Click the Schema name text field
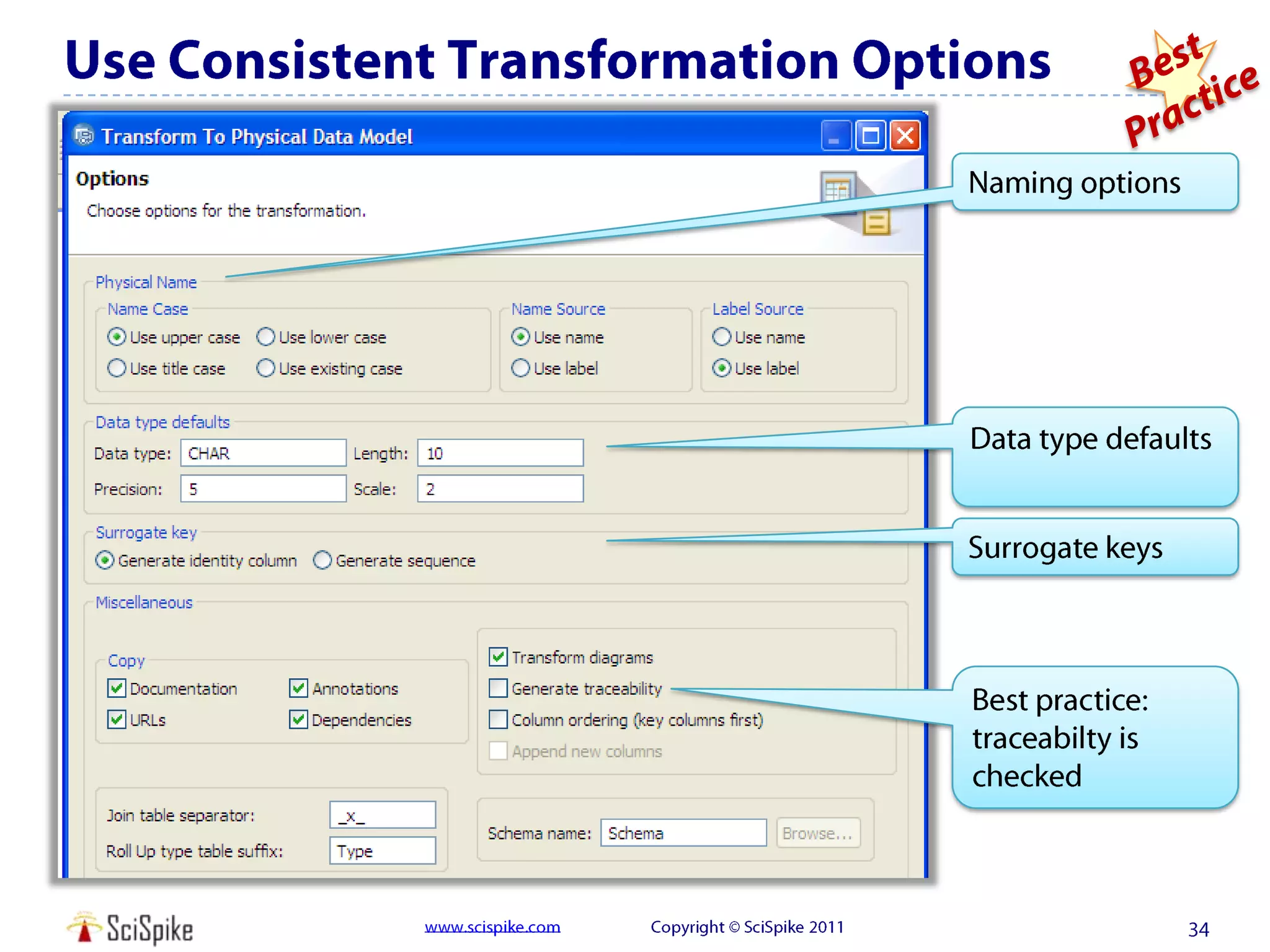This screenshot has height=952, width=1270. coord(683,833)
